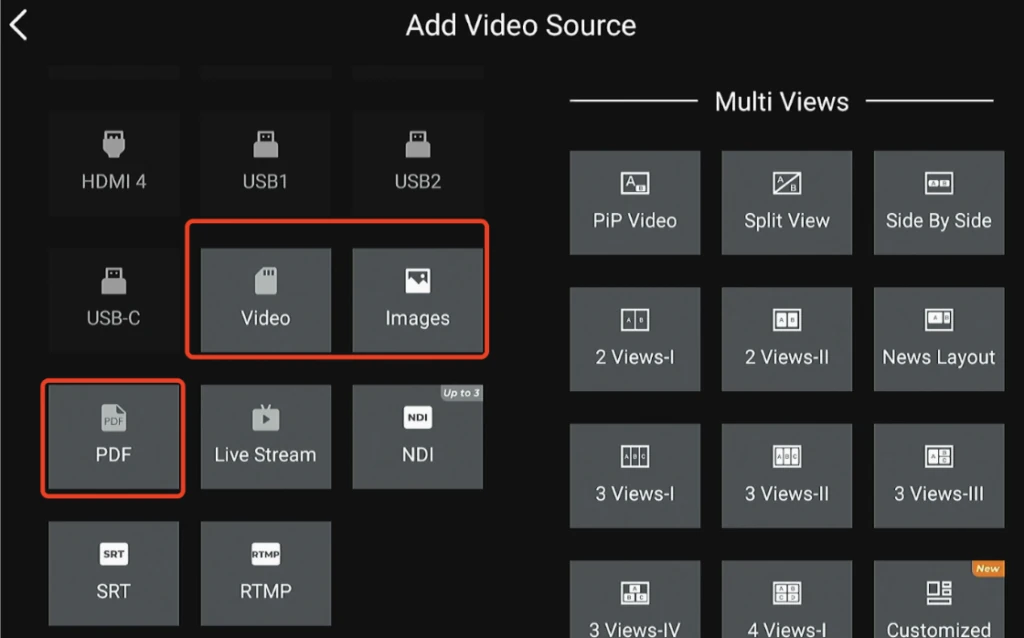Select the 2 Views-I layout

(635, 339)
